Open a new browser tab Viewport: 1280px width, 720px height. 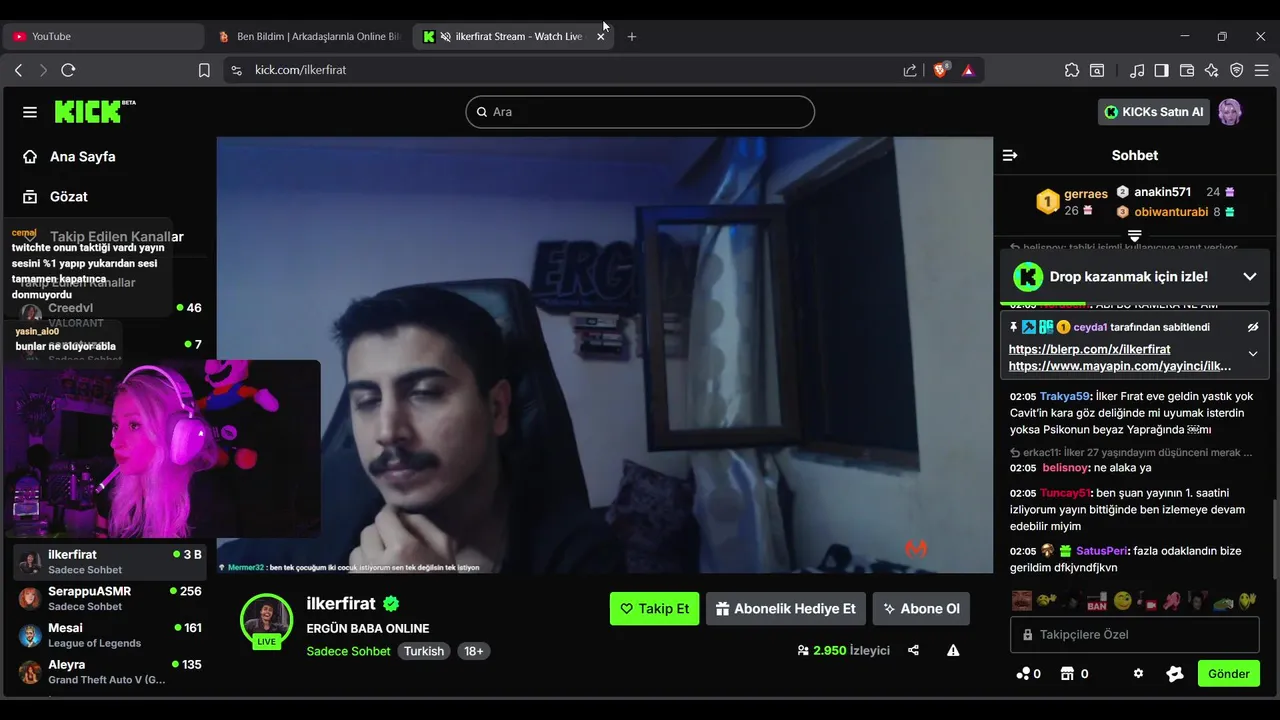click(x=631, y=36)
